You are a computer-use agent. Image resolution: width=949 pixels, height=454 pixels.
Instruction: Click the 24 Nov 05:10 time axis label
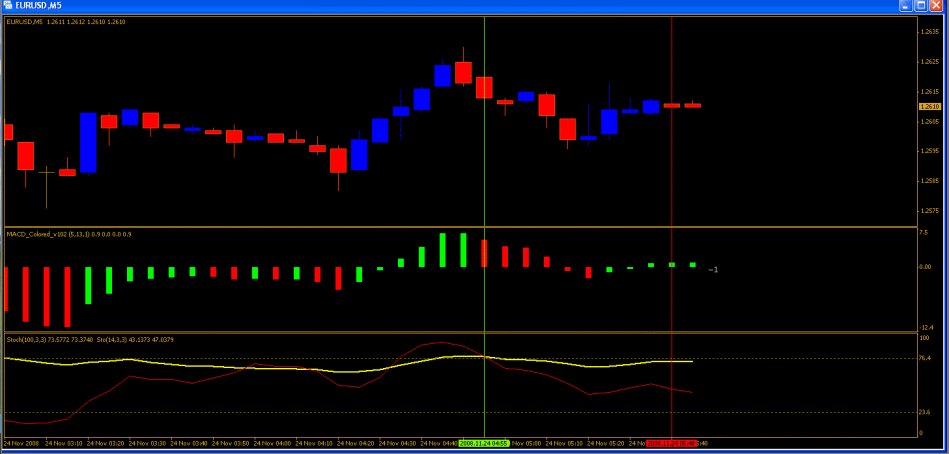pyautogui.click(x=565, y=443)
